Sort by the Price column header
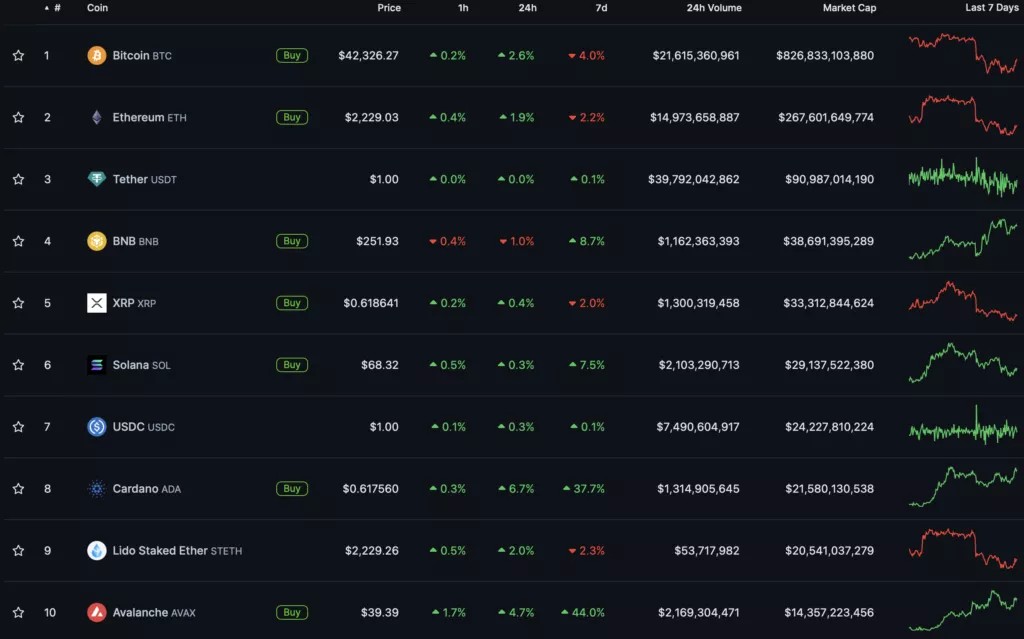Image resolution: width=1024 pixels, height=639 pixels. pyautogui.click(x=389, y=8)
